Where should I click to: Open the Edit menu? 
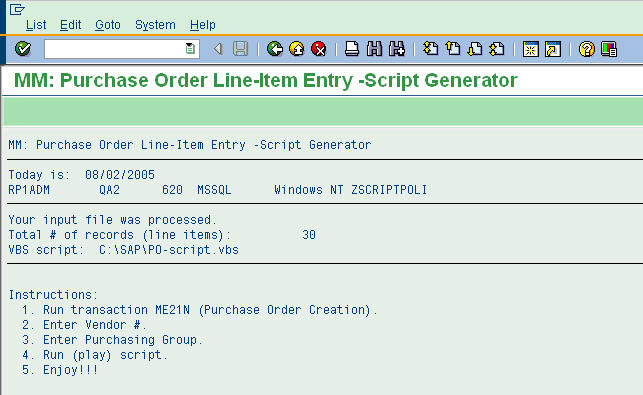(71, 25)
